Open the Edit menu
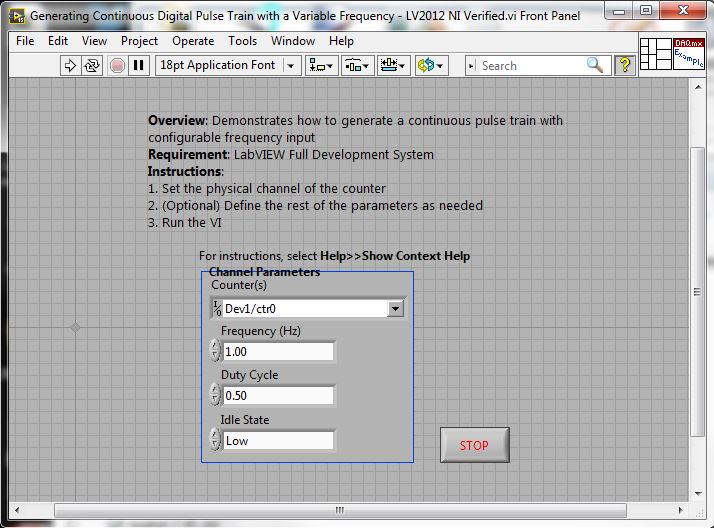The image size is (714, 528). 58,41
